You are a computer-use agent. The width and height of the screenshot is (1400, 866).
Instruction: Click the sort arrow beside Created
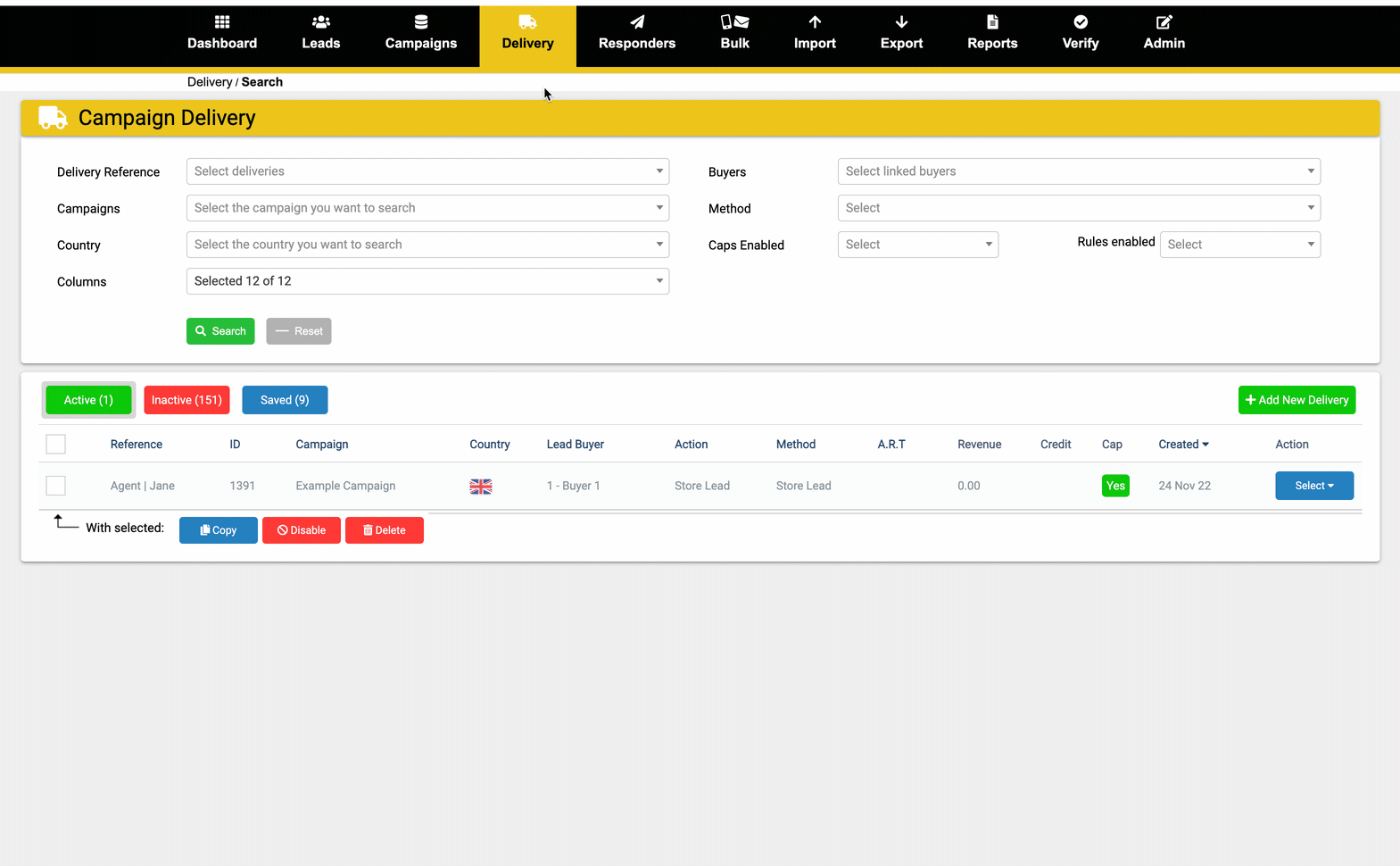[x=1205, y=445]
